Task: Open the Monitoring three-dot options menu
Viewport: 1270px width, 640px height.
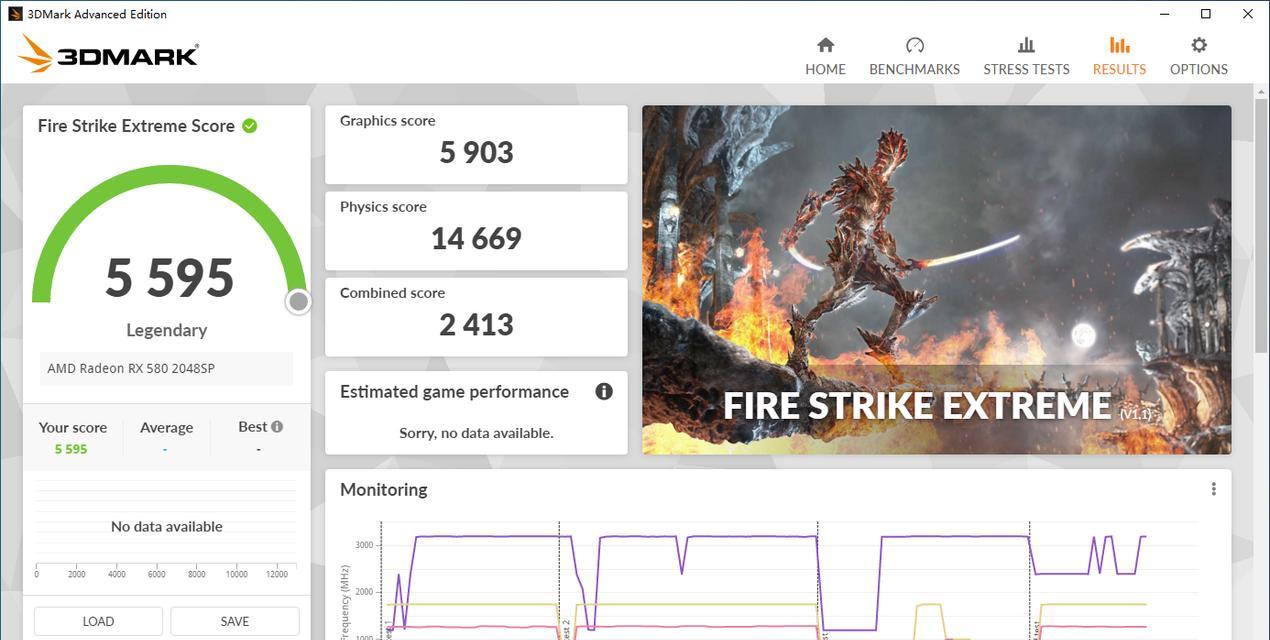Action: (1213, 489)
